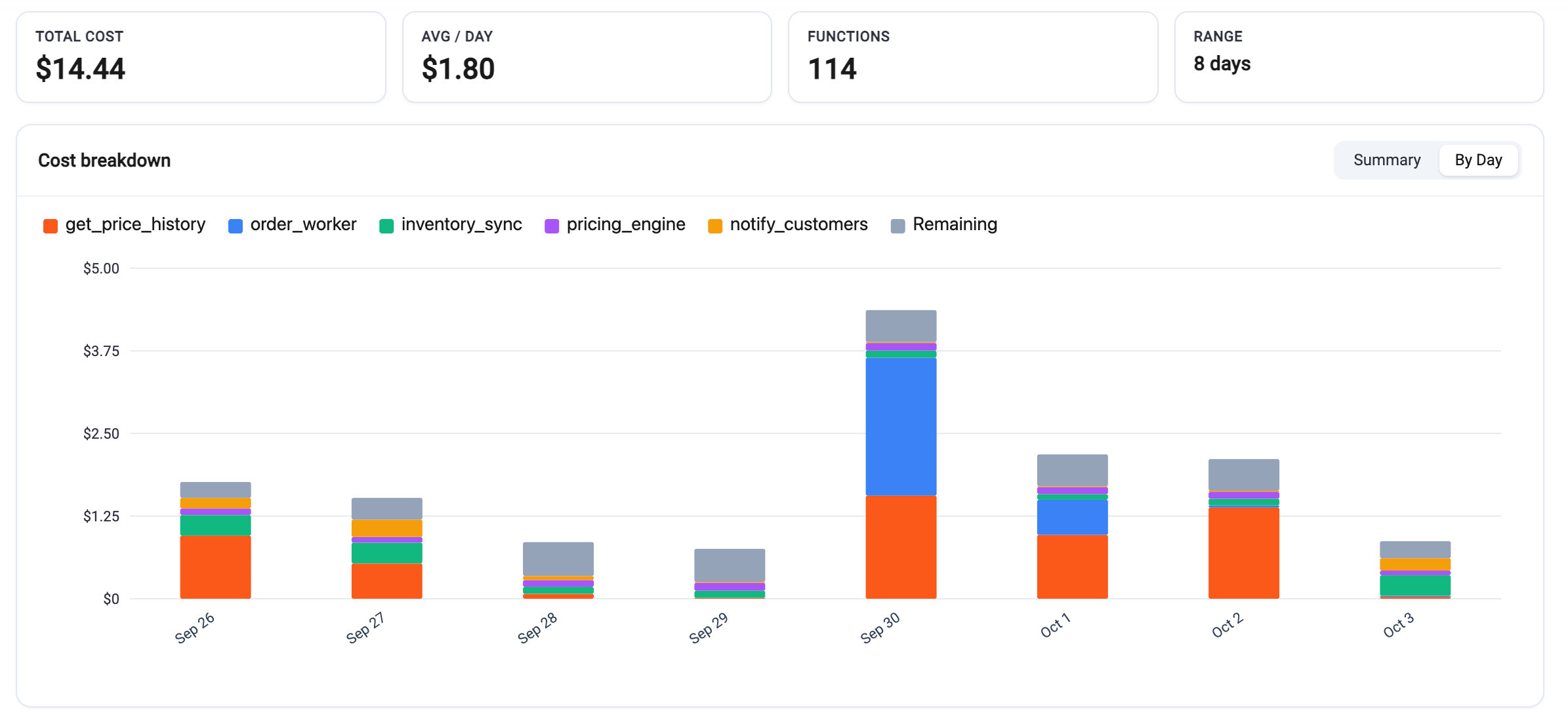
Task: Click the Oct 3 axis label
Action: click(x=1398, y=625)
